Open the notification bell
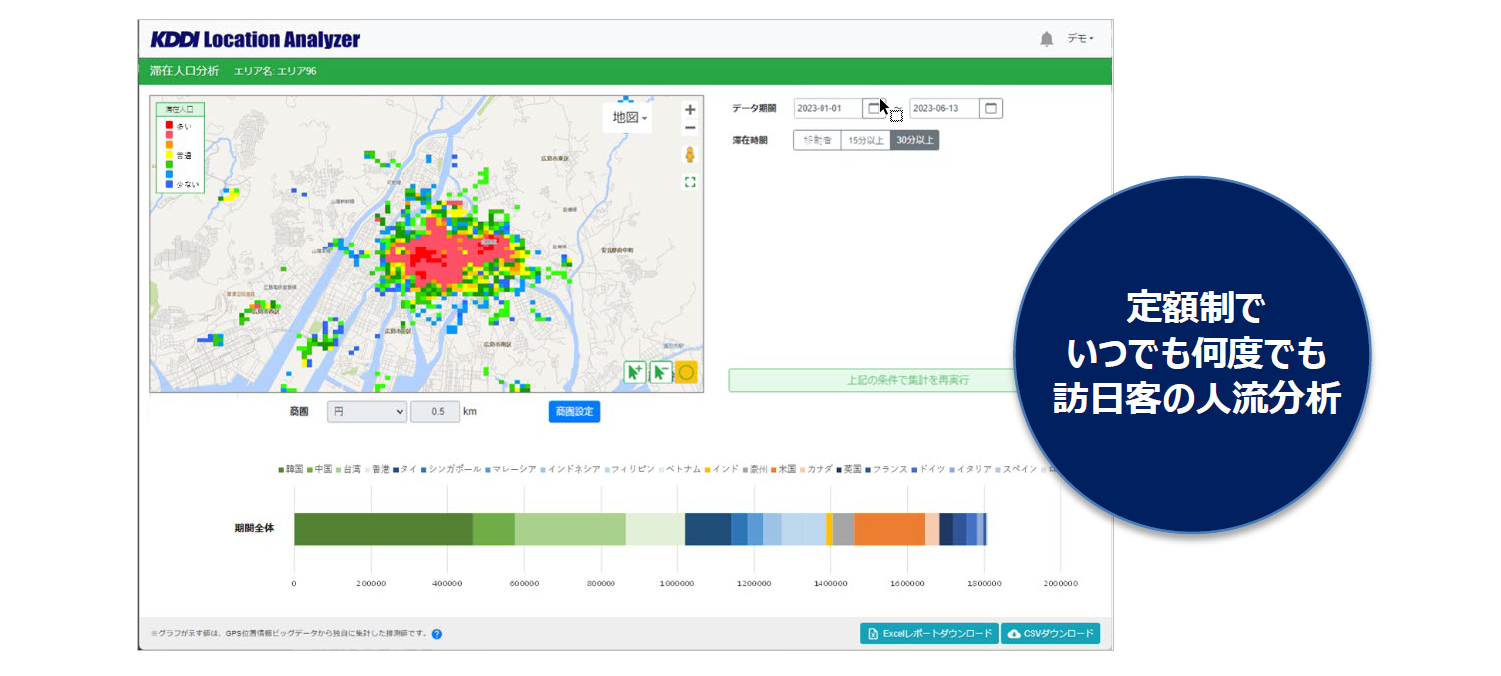The height and width of the screenshot is (676, 1501). (x=1046, y=39)
